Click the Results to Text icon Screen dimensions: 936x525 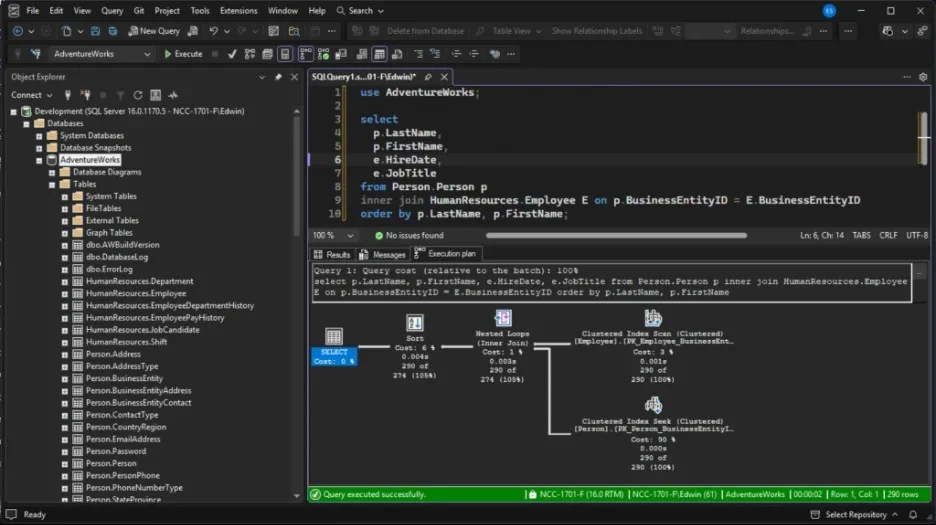tap(362, 54)
